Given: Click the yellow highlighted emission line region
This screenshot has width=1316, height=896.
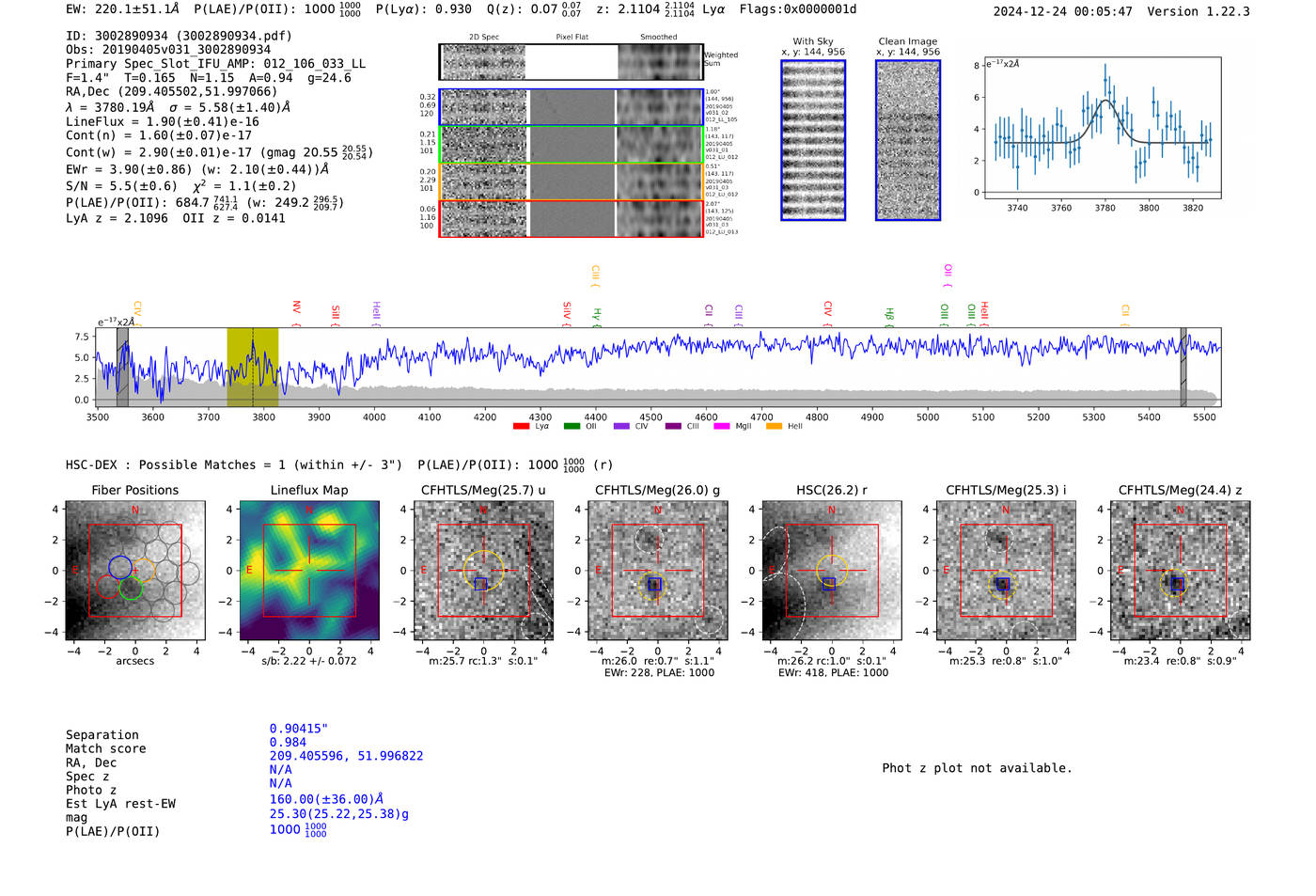Looking at the screenshot, I should [253, 368].
